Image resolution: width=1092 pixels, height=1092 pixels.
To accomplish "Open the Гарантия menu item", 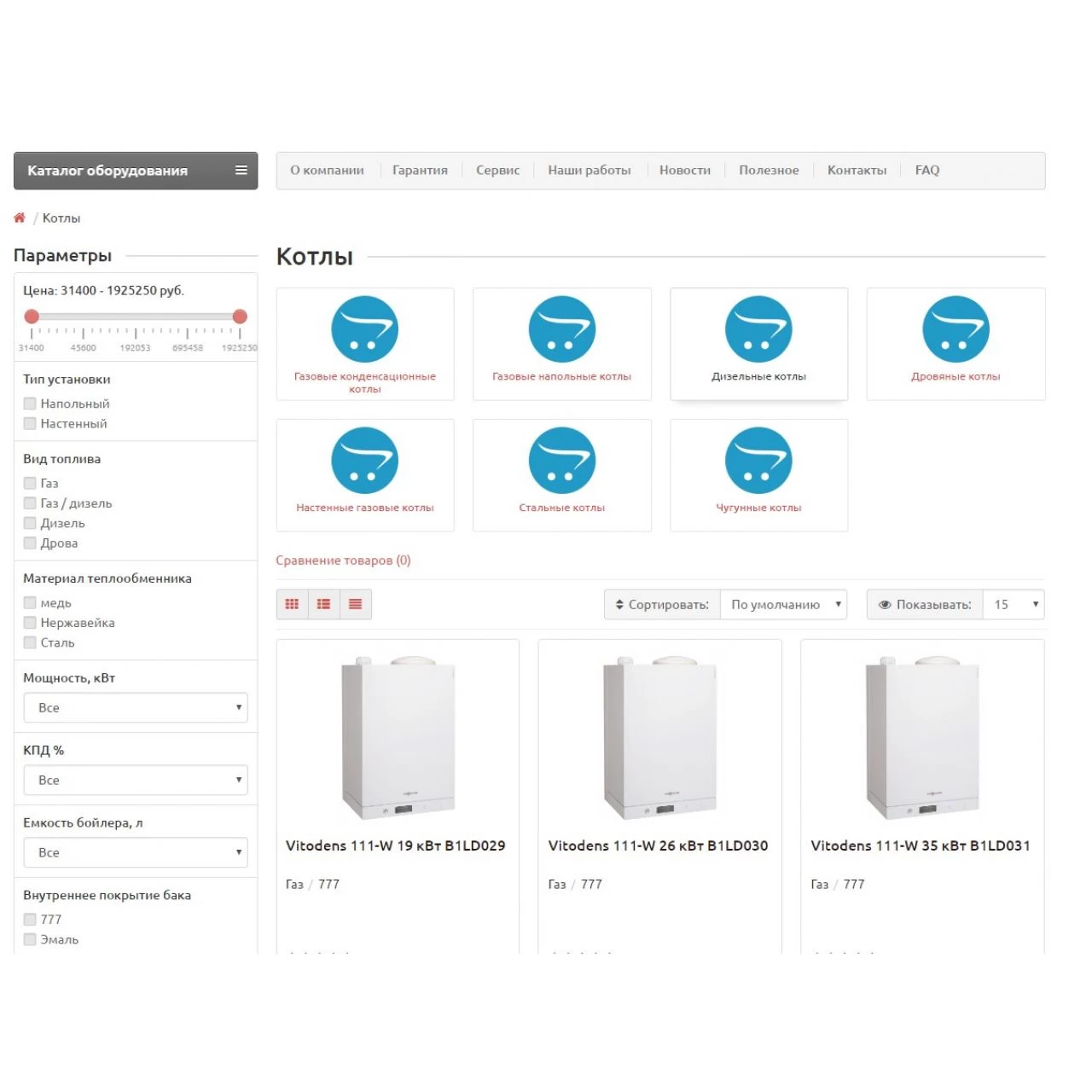I will 420,170.
